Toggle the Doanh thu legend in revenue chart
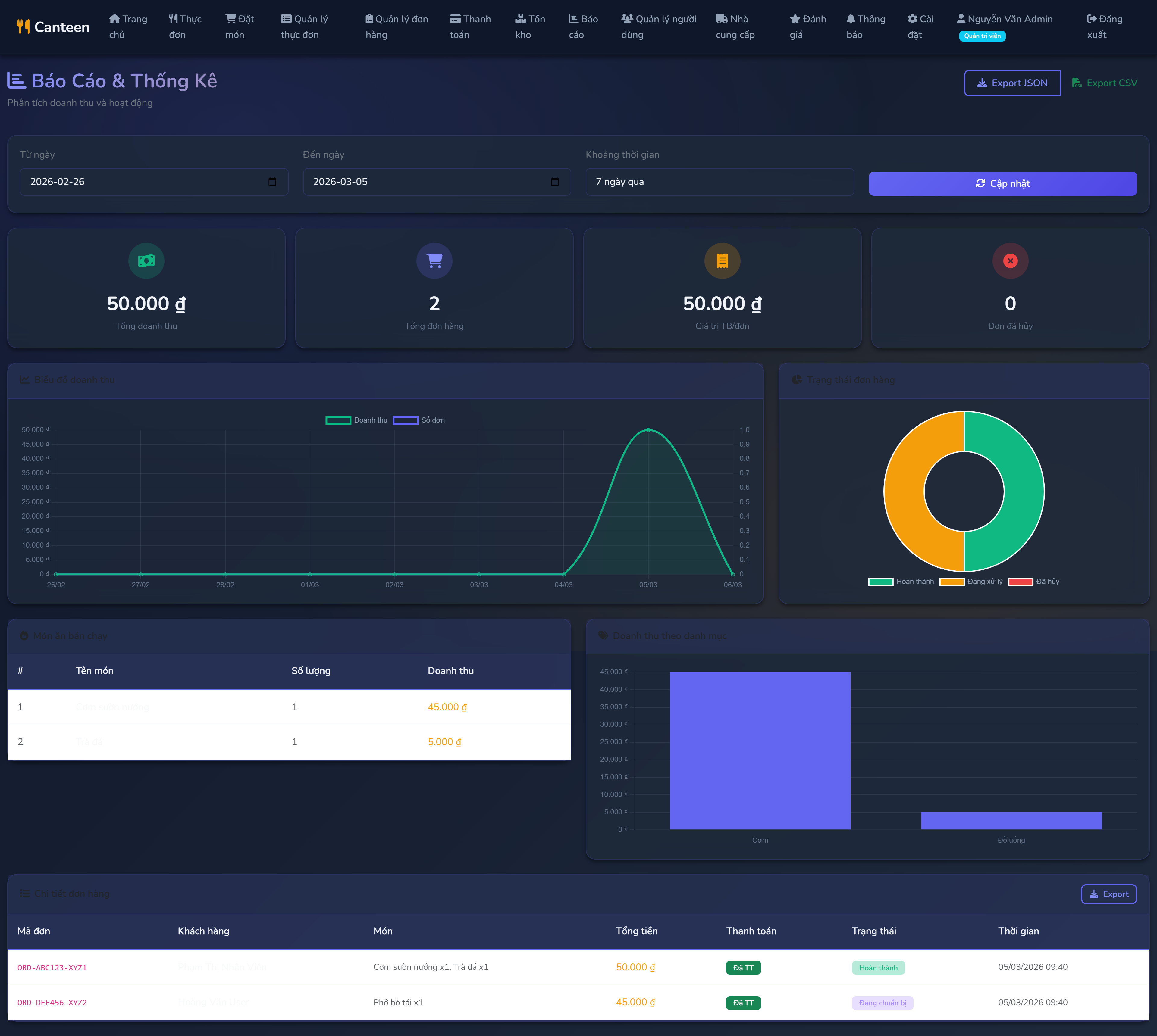1157x1036 pixels. [x=356, y=420]
